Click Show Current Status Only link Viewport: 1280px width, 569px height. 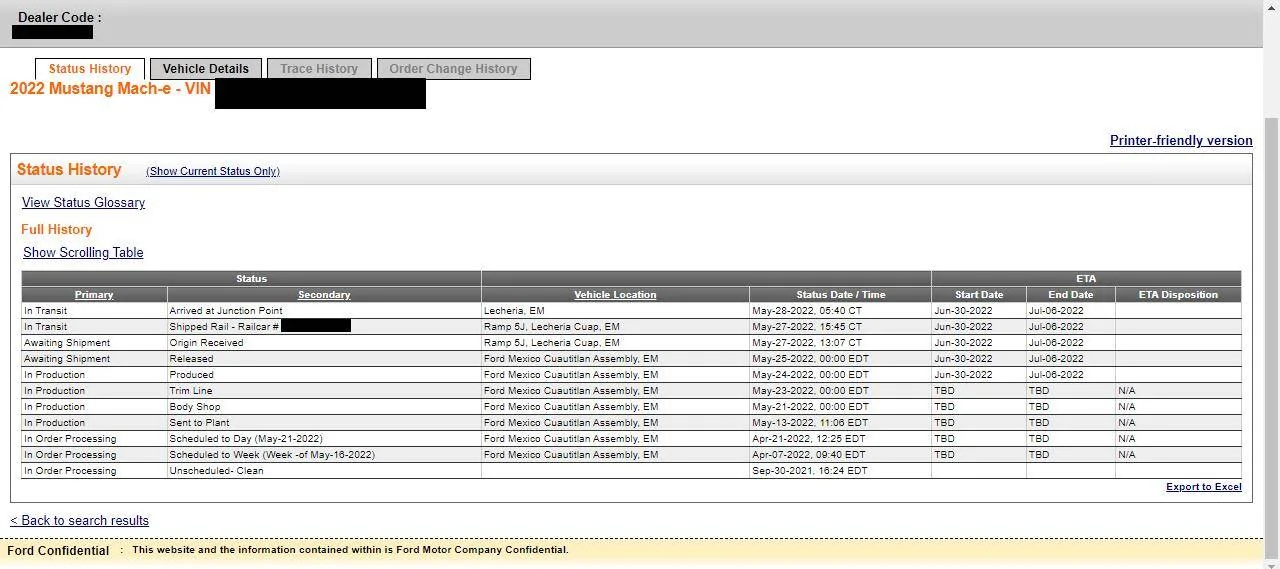click(x=213, y=172)
